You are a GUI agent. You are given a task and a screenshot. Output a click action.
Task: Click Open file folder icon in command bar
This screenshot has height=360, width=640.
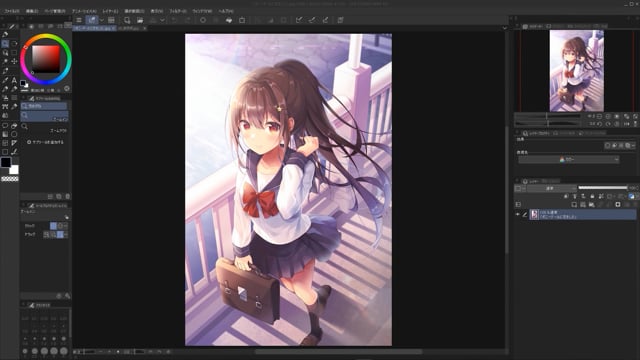(140, 20)
